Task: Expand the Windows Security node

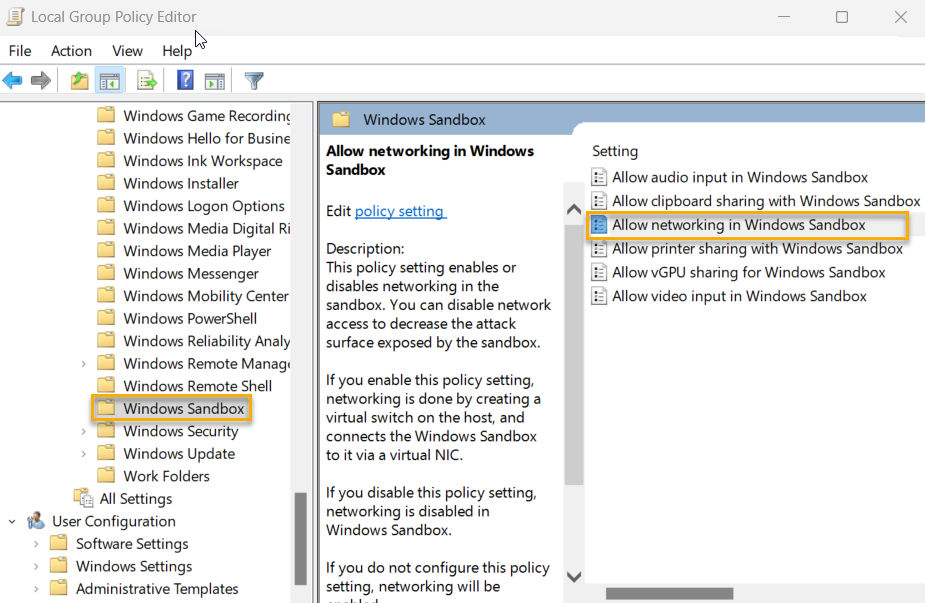Action: click(84, 431)
